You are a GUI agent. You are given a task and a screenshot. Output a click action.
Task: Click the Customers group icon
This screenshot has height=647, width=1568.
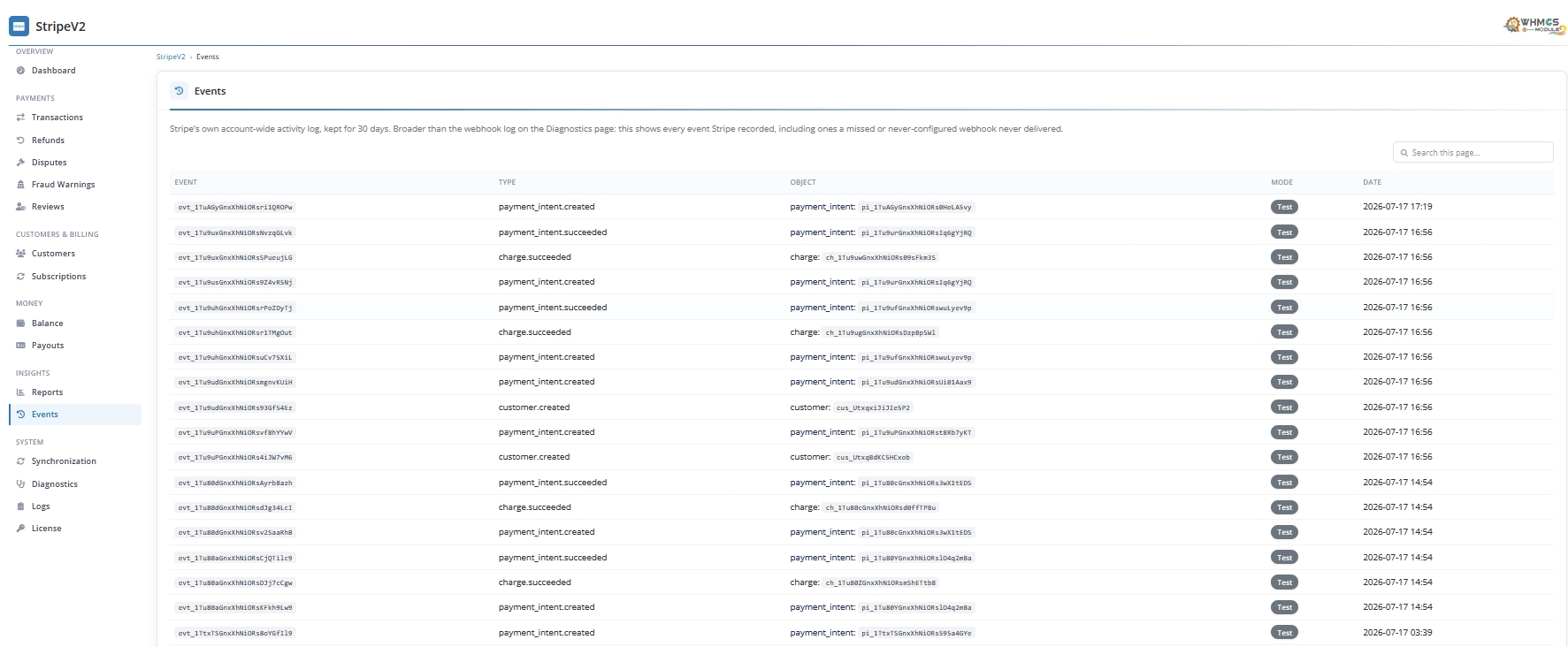[x=20, y=254]
